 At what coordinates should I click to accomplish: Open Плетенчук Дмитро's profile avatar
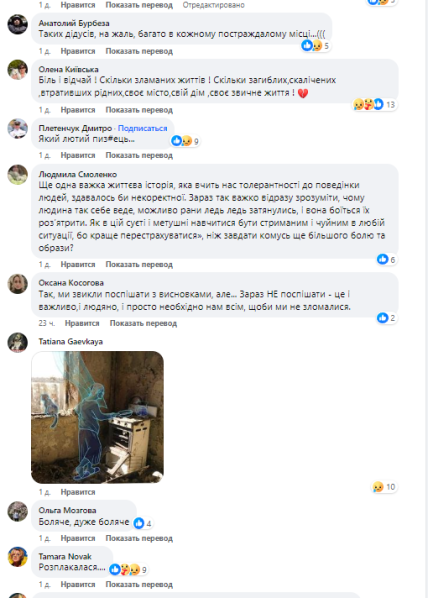18,129
